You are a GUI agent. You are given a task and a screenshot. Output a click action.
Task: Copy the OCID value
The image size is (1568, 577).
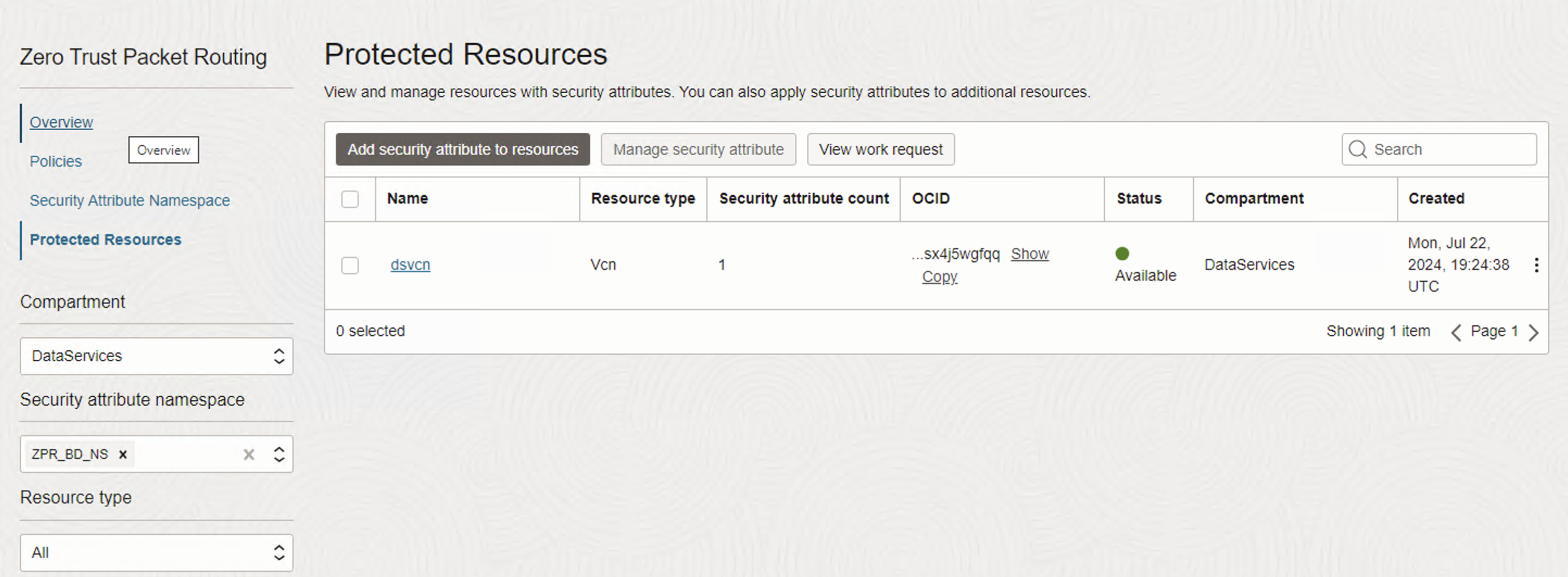pos(939,277)
